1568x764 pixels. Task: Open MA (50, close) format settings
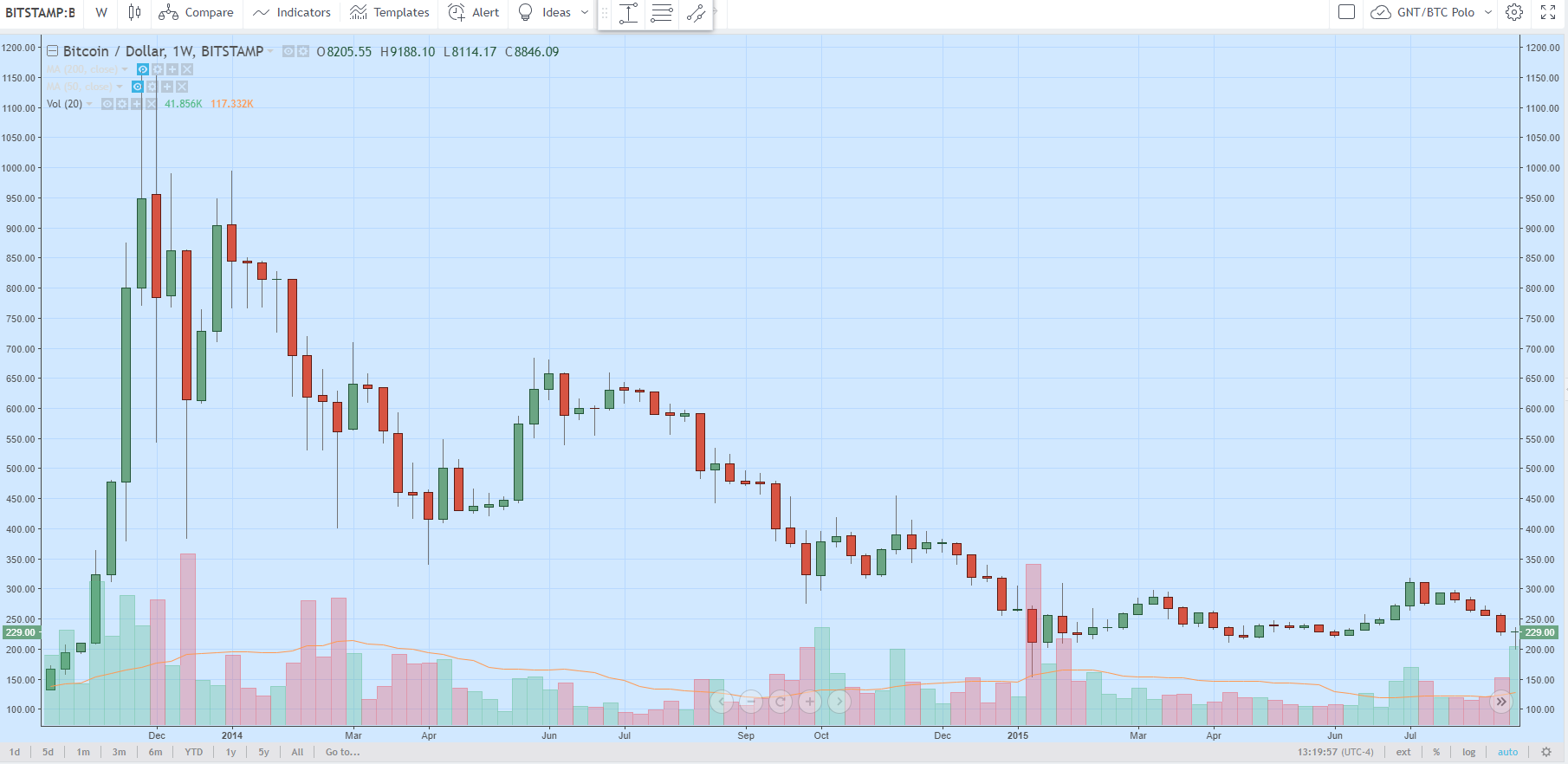(x=152, y=87)
